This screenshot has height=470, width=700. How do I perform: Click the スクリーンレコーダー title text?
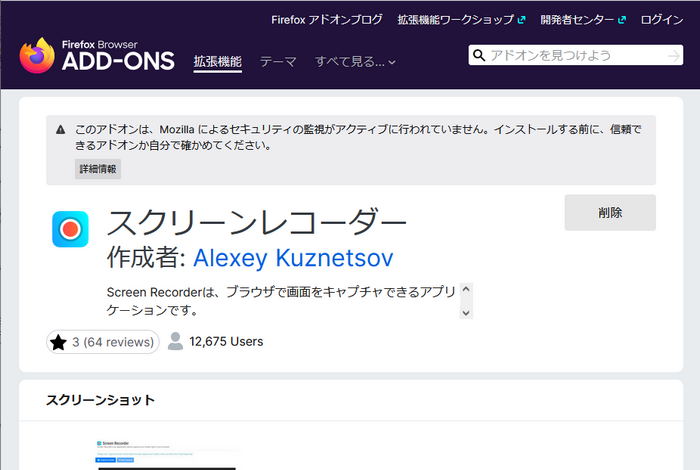click(x=257, y=223)
